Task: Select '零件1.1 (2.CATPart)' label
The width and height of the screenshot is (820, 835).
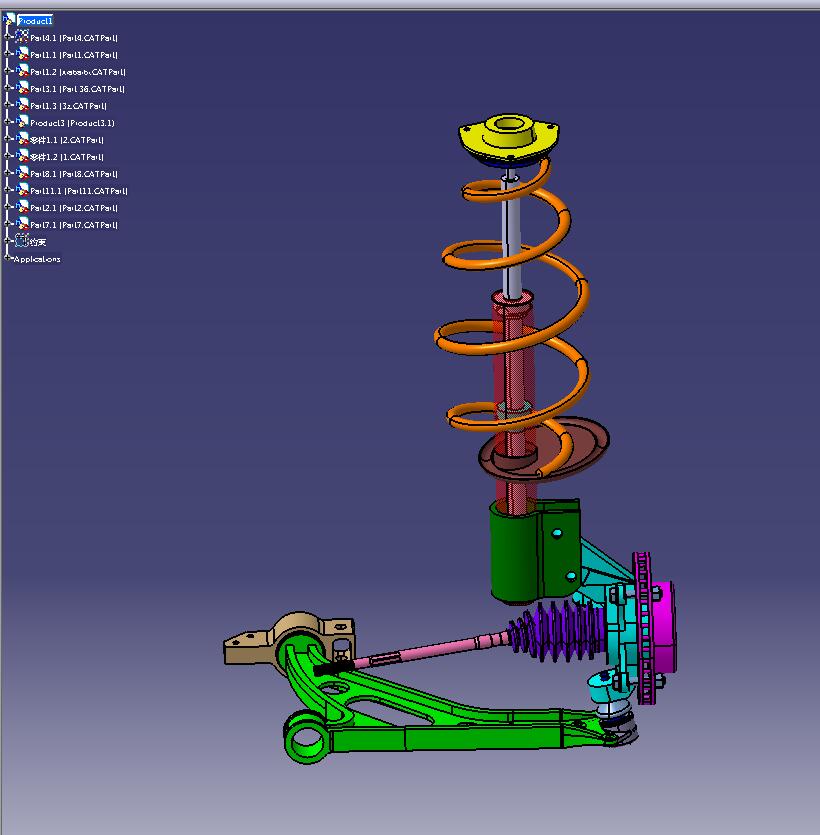Action: coord(67,140)
